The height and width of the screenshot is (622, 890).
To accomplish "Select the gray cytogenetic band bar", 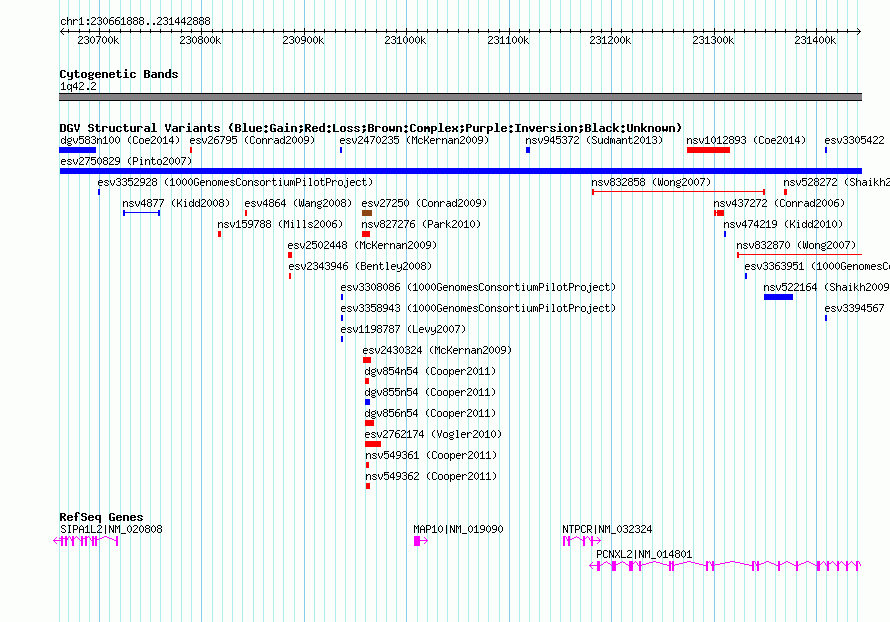I will (461, 97).
